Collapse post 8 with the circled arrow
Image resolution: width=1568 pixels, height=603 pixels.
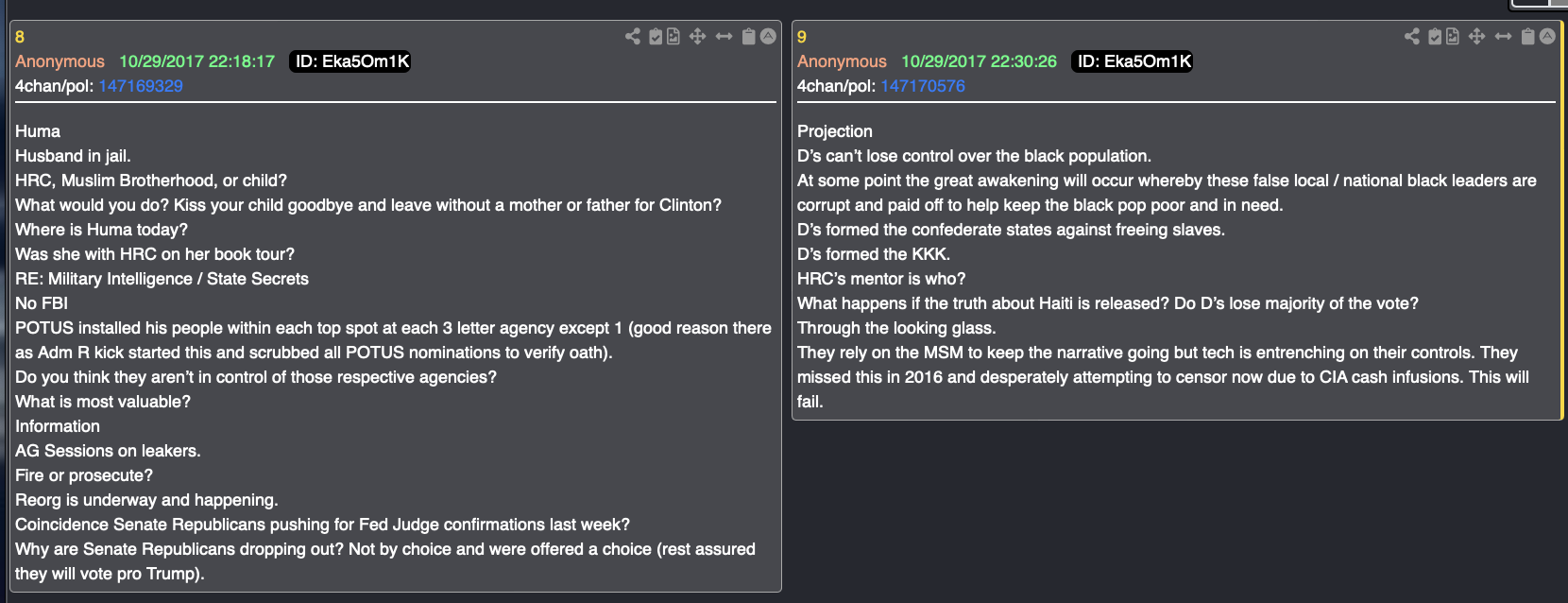point(768,37)
